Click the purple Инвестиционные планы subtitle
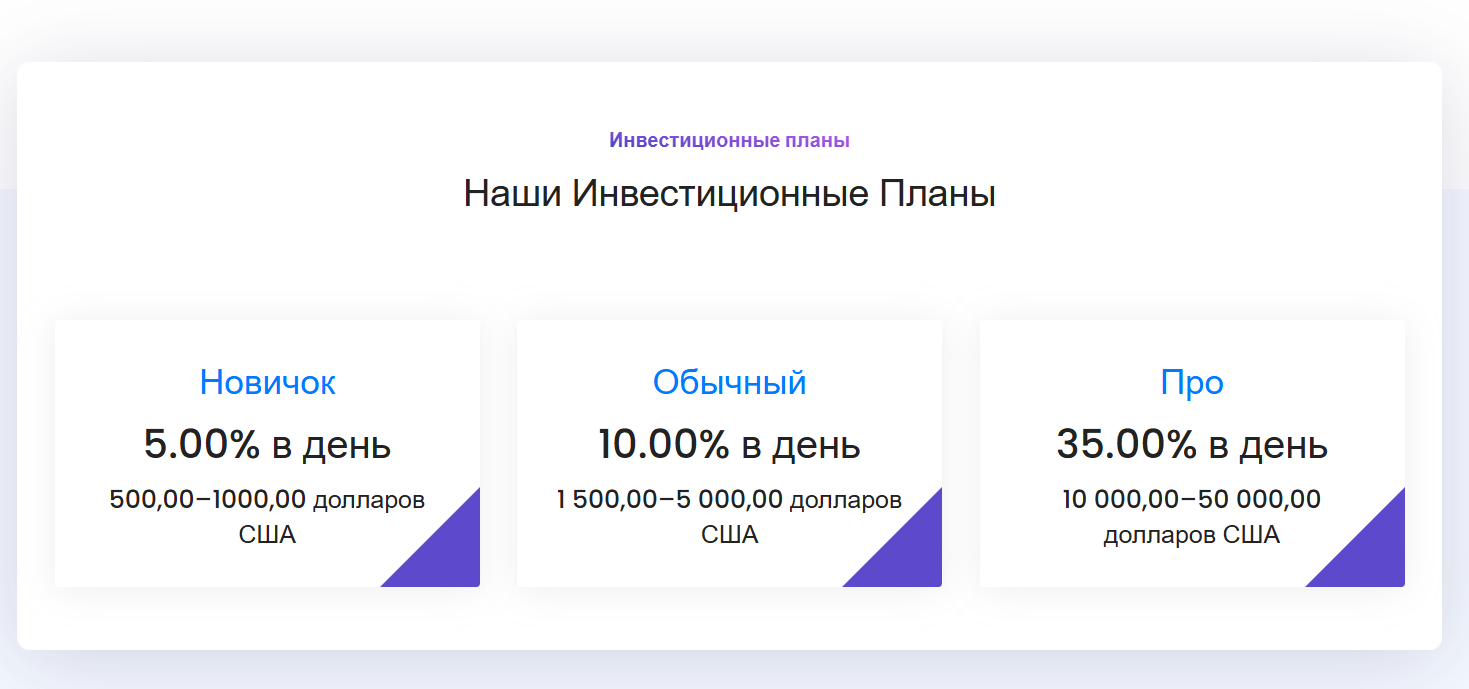 coord(729,141)
